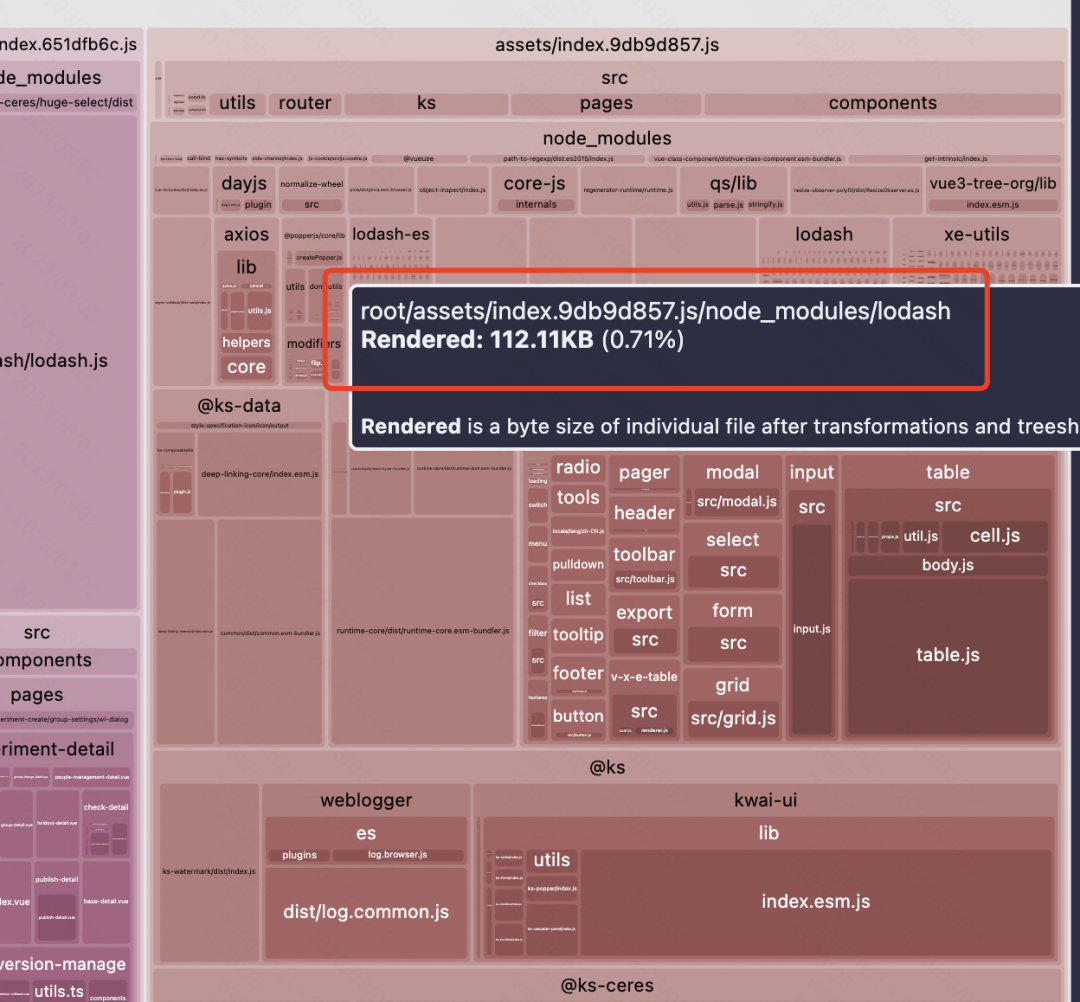The image size is (1080, 1002).
Task: Select the tooltip component block
Action: pyautogui.click(x=578, y=634)
